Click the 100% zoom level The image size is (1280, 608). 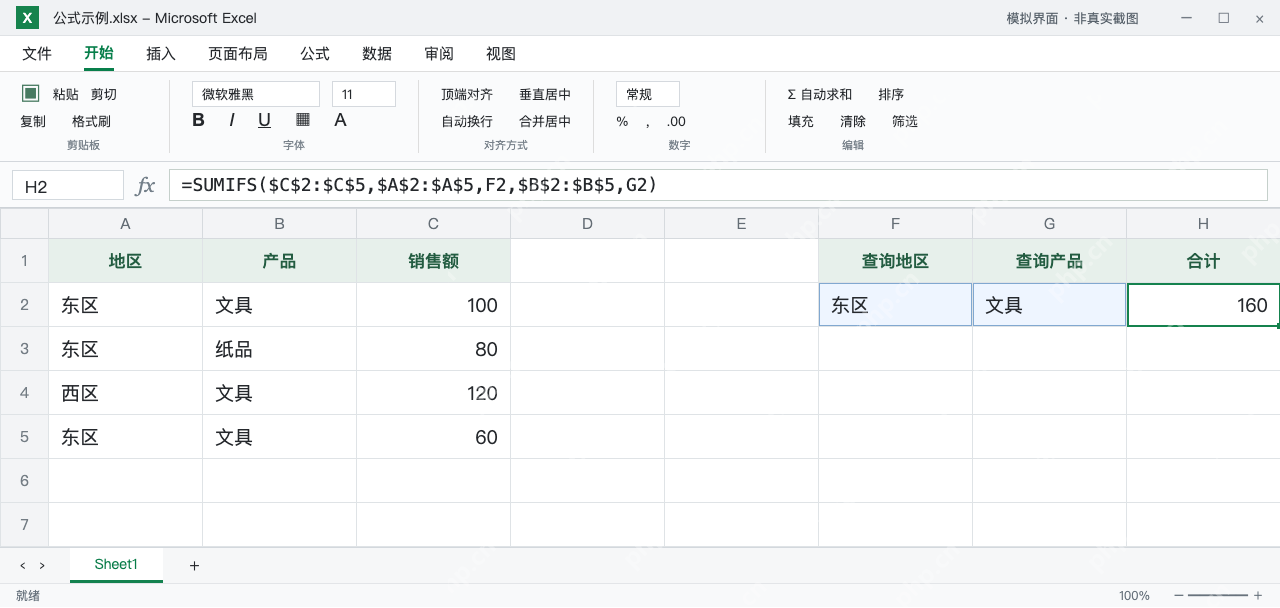(1134, 596)
